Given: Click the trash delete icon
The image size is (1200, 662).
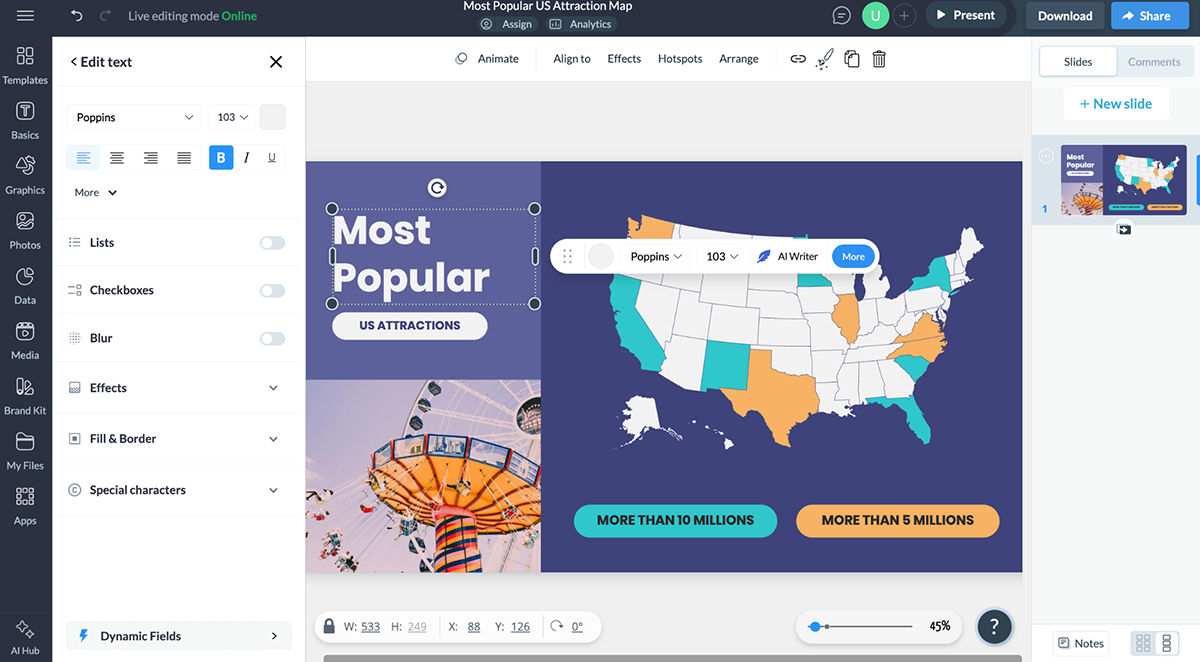Looking at the screenshot, I should (x=879, y=59).
